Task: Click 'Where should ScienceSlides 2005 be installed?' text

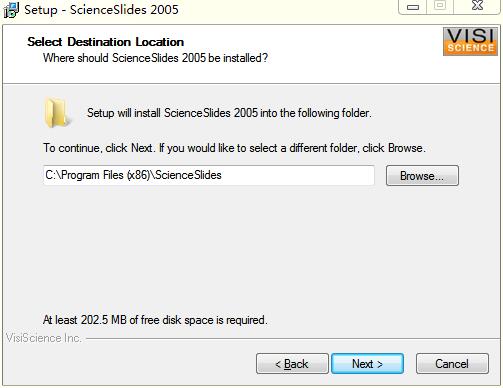Action: (155, 58)
